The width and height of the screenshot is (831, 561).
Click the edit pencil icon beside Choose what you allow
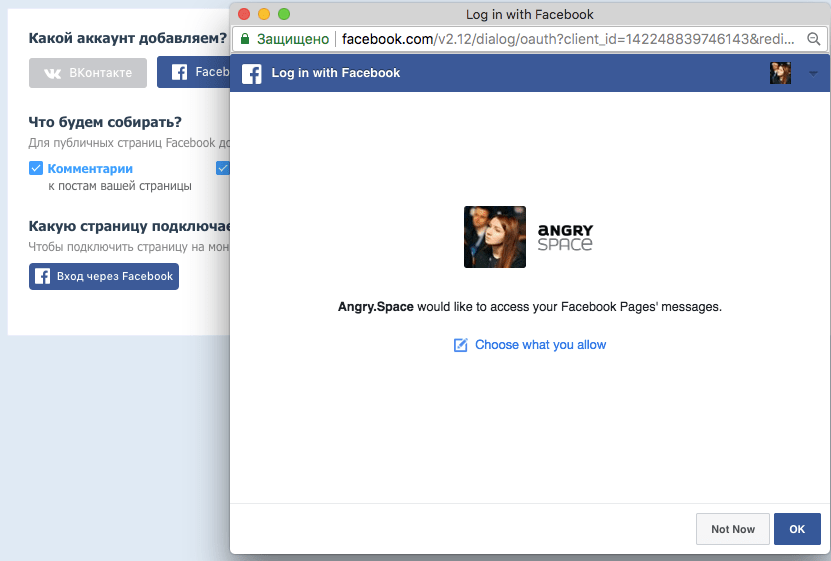[461, 345]
